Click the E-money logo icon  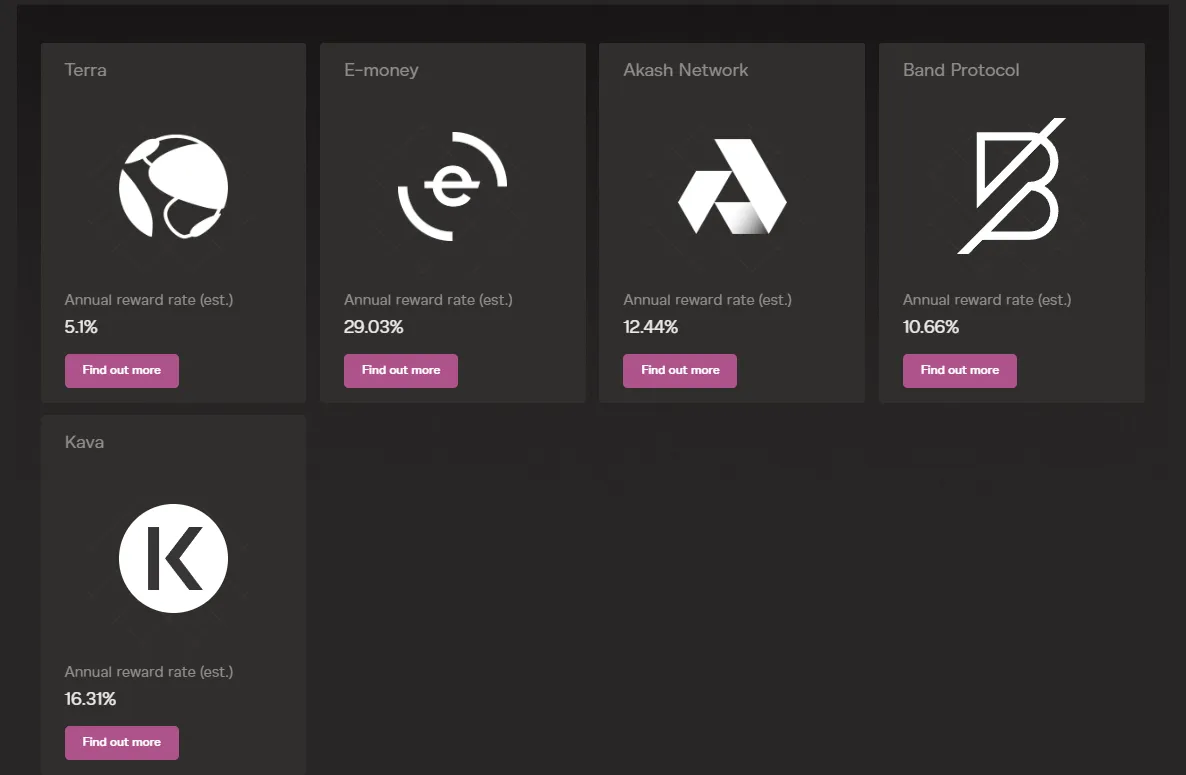452,187
